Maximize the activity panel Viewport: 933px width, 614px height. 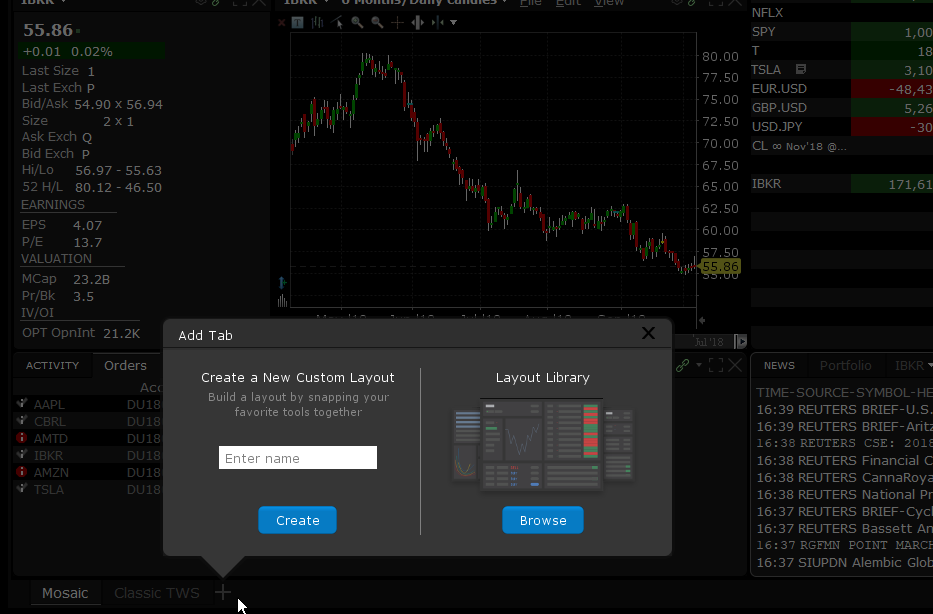coord(716,365)
